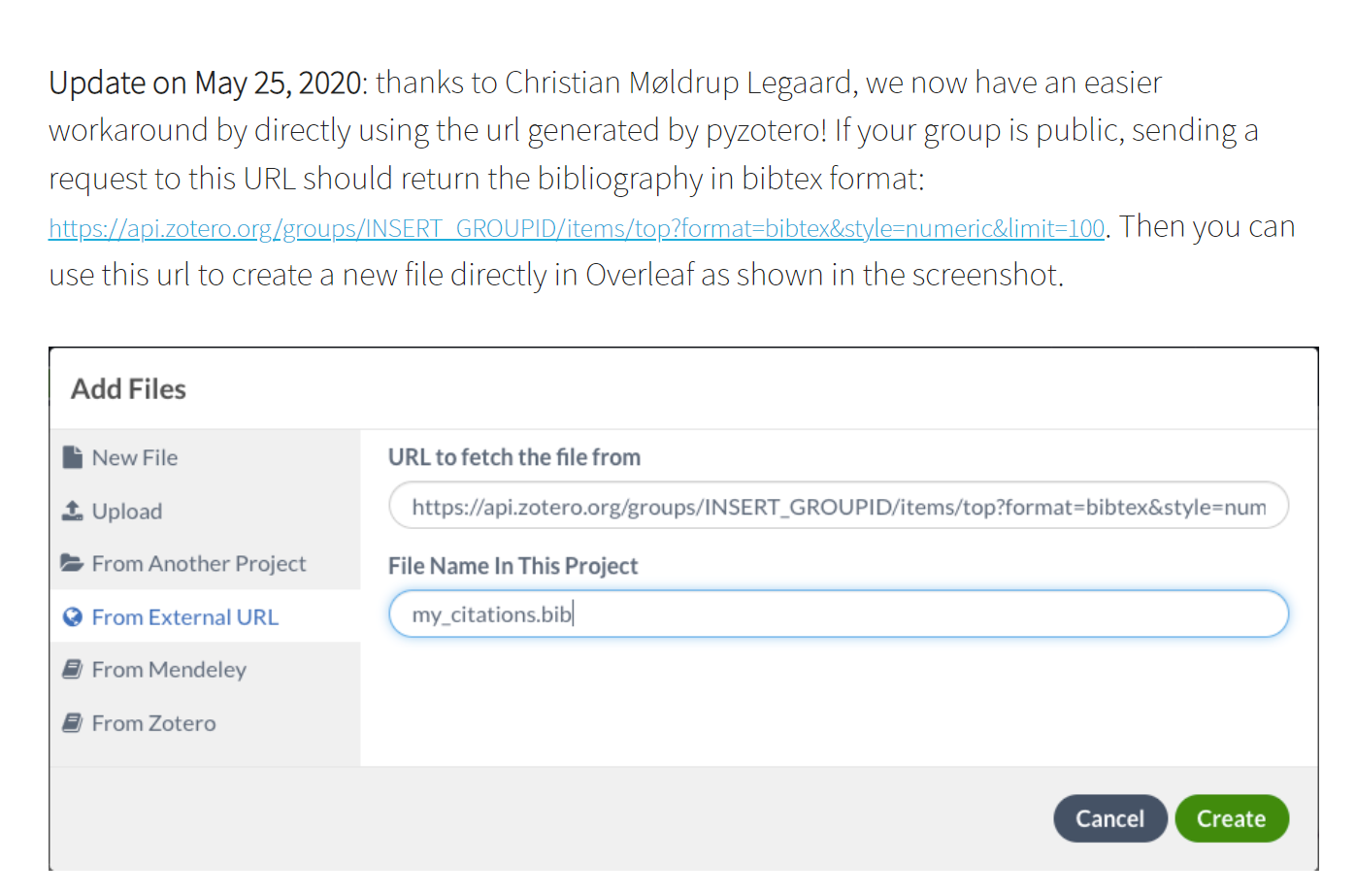This screenshot has height=896, width=1356.
Task: Open the From Zotero option label
Action: tap(154, 723)
